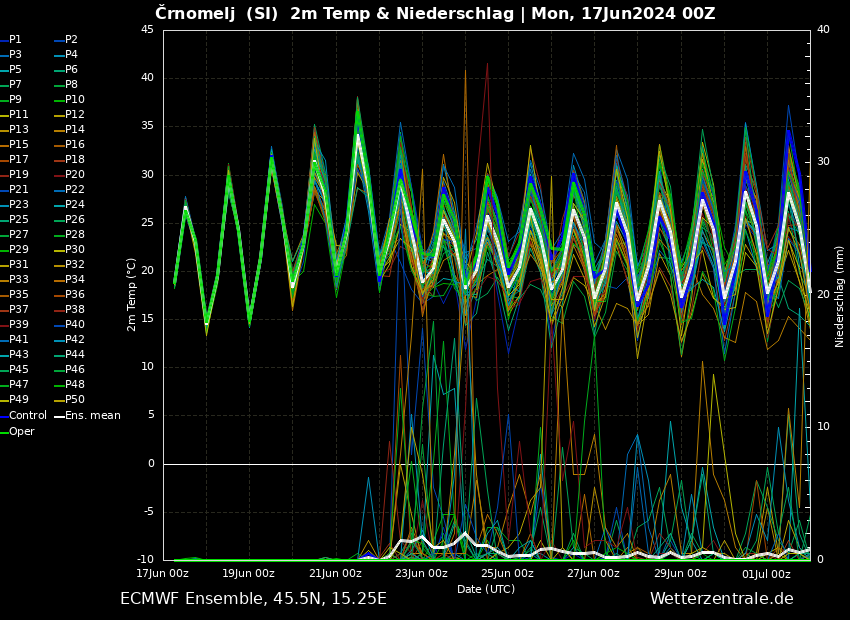Click the Wetterzentrale.de footer text
Screen dimensions: 850x620
pos(721,599)
